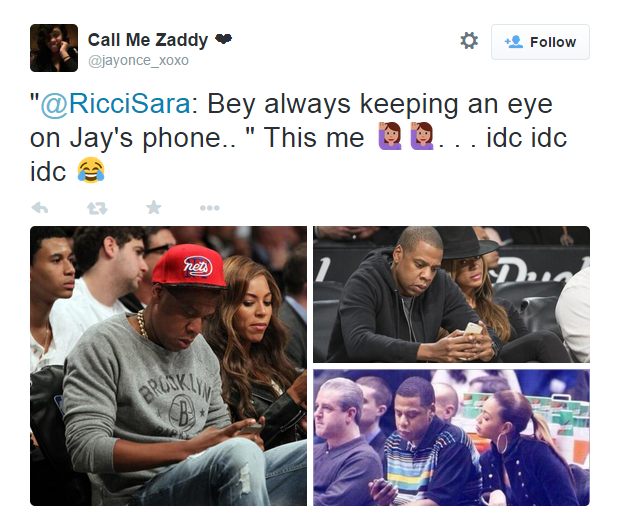Enlarge the photo with the red Nets cap
This screenshot has width=617, height=515.
point(168,366)
